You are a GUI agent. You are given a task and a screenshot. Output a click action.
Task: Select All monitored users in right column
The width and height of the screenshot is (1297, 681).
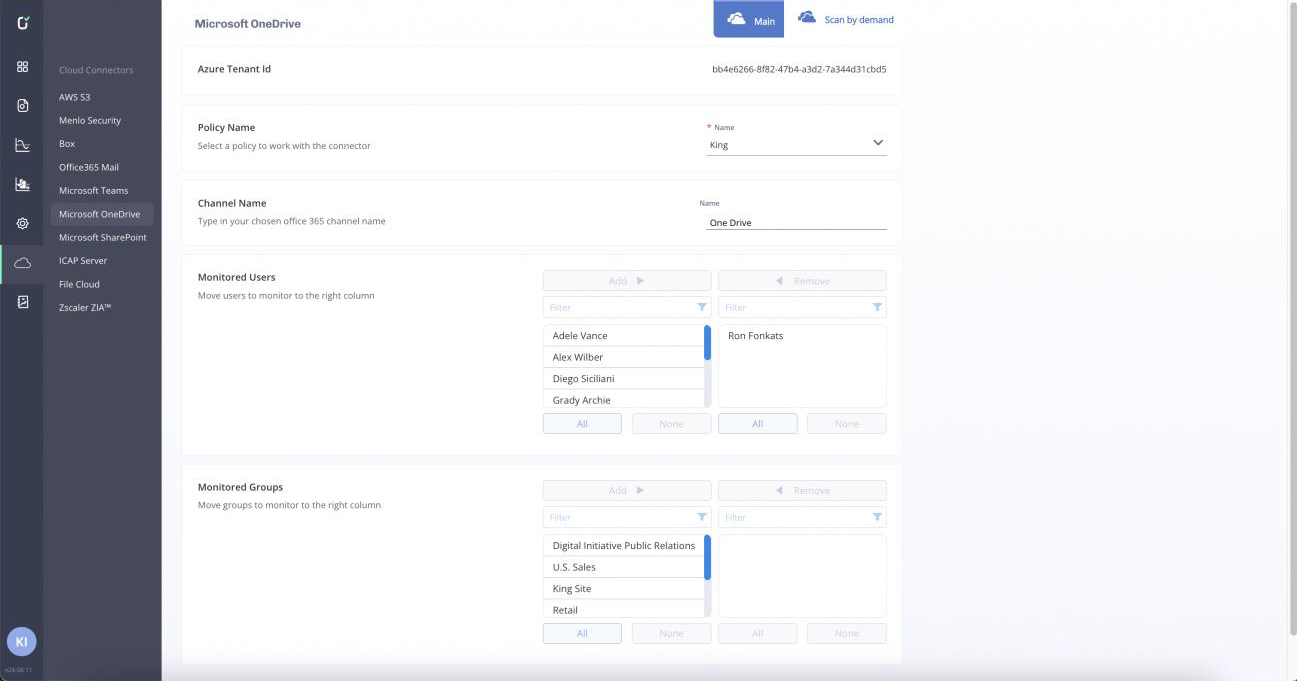pyautogui.click(x=757, y=424)
